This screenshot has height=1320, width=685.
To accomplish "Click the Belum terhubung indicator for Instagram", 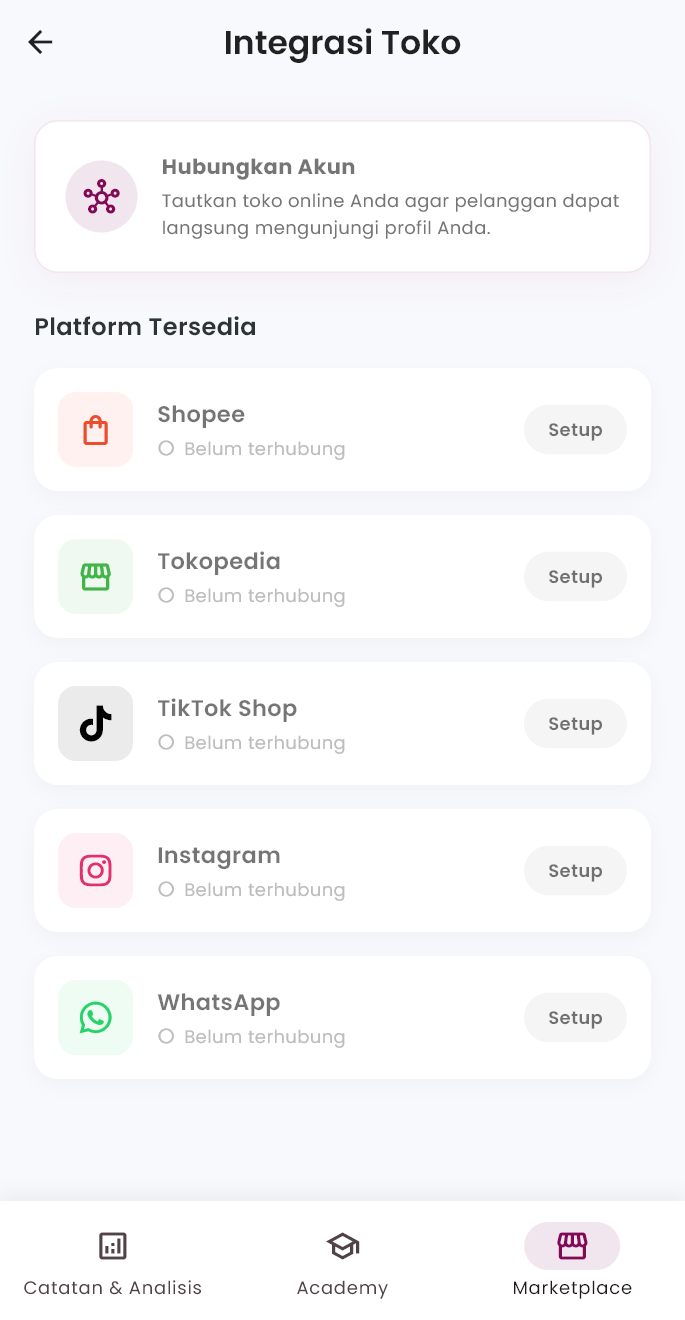I will (166, 890).
